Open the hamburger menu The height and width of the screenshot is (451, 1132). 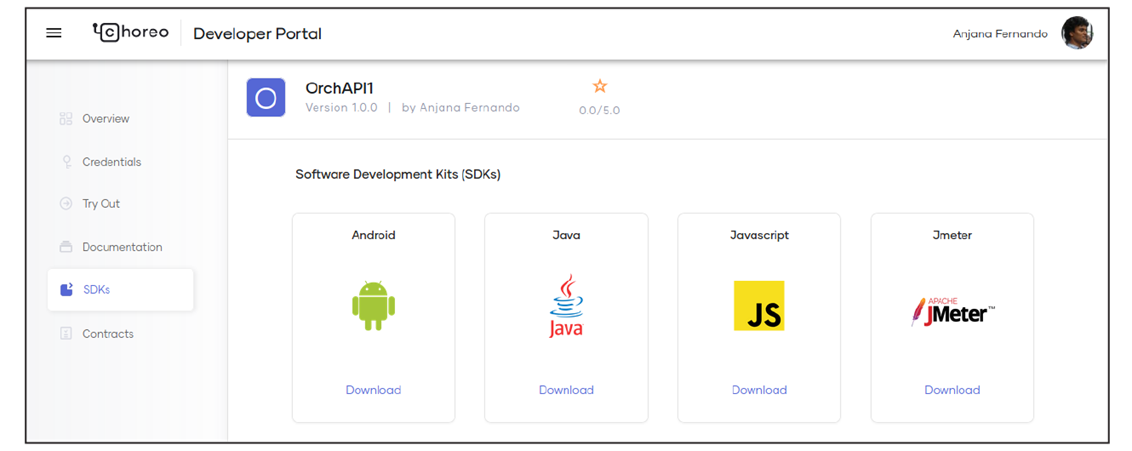click(53, 33)
